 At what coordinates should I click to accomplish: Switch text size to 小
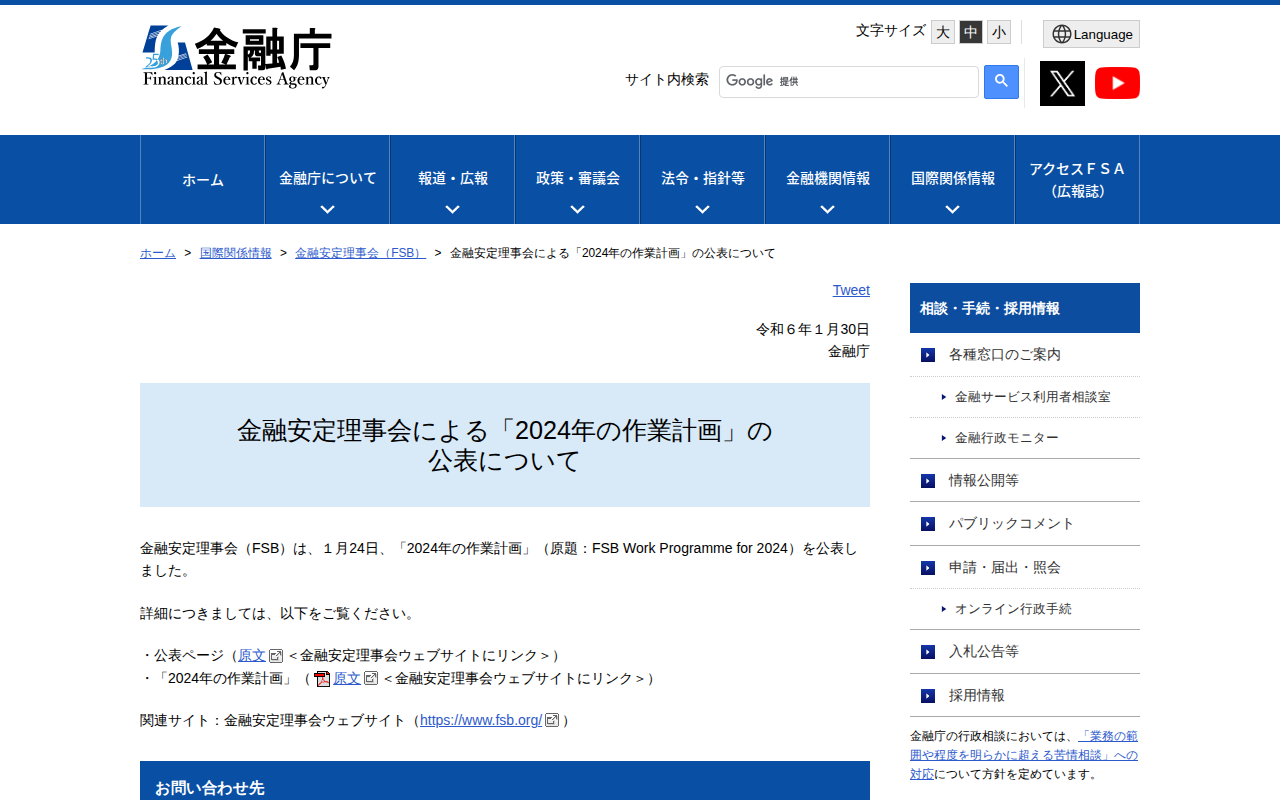coord(998,32)
